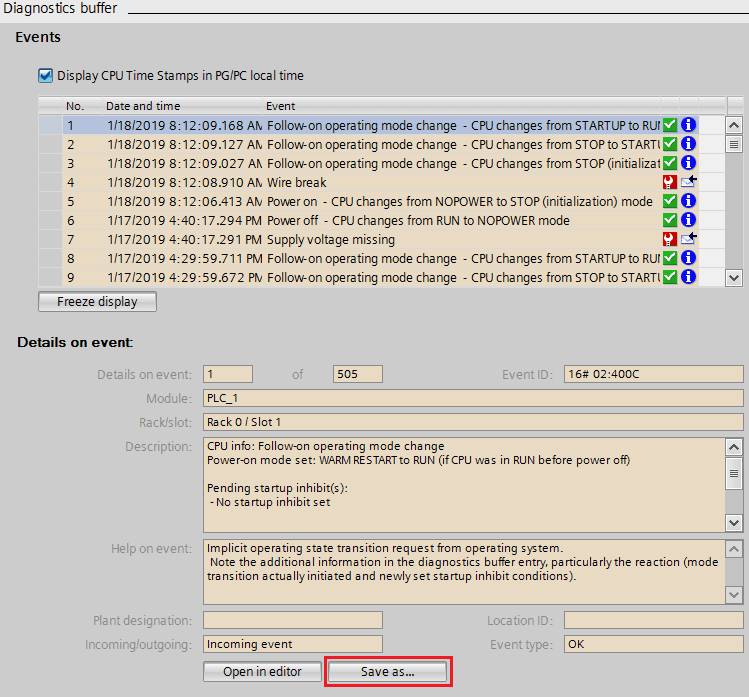Click Help on event scroll up arrow

pos(734,549)
